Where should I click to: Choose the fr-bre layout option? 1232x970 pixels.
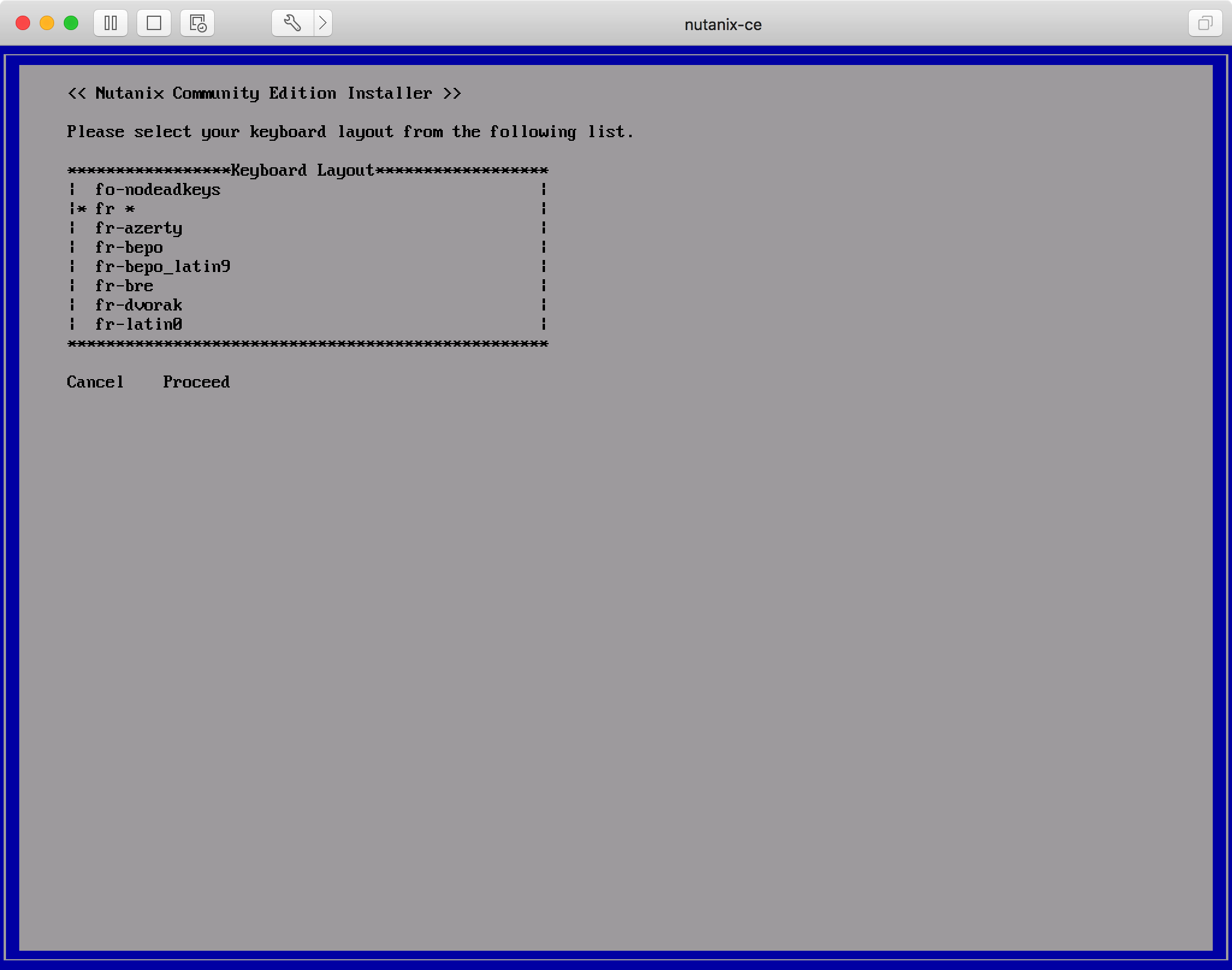coord(124,286)
